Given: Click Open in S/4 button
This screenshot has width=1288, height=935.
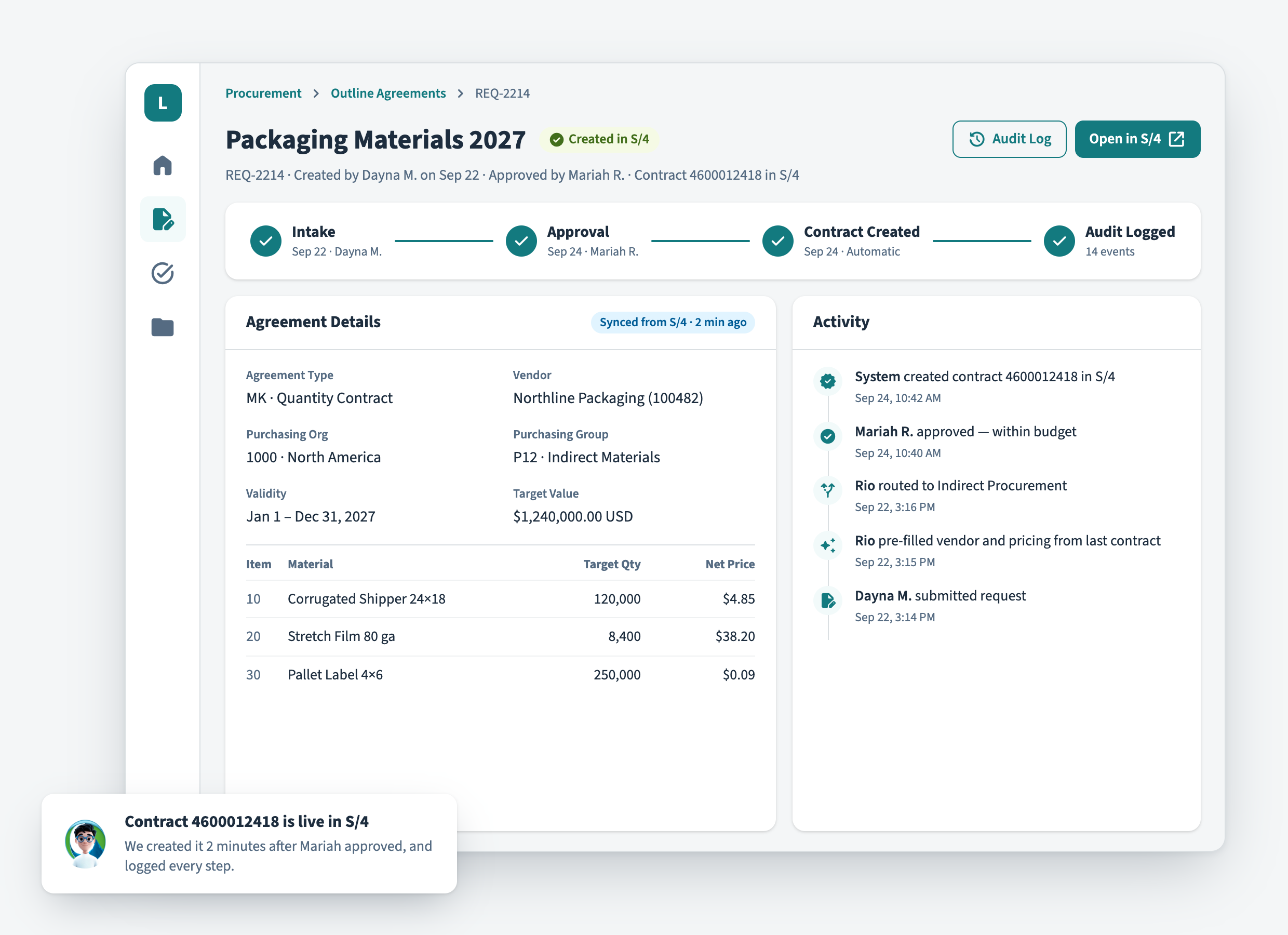Looking at the screenshot, I should pos(1137,139).
